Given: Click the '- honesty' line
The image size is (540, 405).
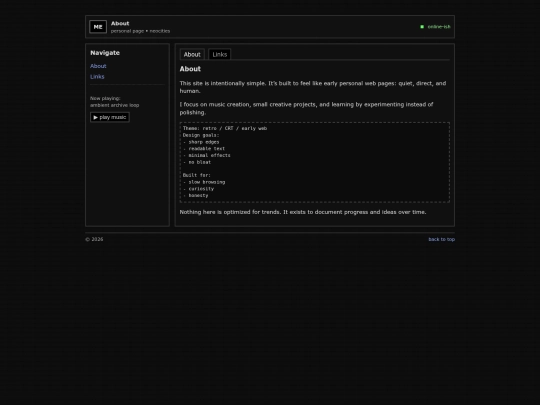Looking at the screenshot, I should (195, 195).
